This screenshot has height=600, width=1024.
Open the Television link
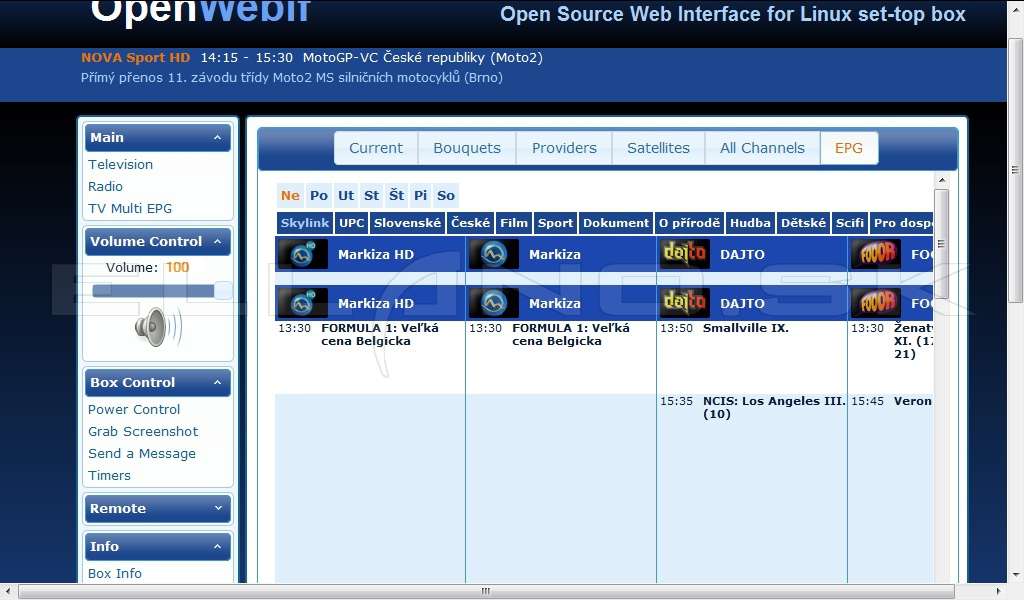point(121,165)
